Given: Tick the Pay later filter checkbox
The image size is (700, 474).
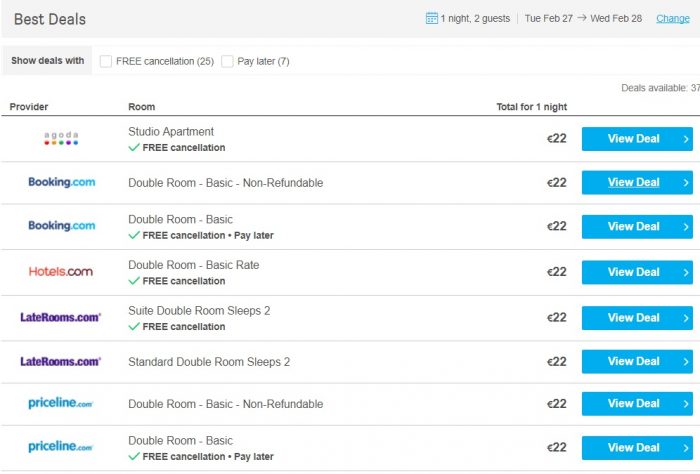Looking at the screenshot, I should pyautogui.click(x=227, y=61).
